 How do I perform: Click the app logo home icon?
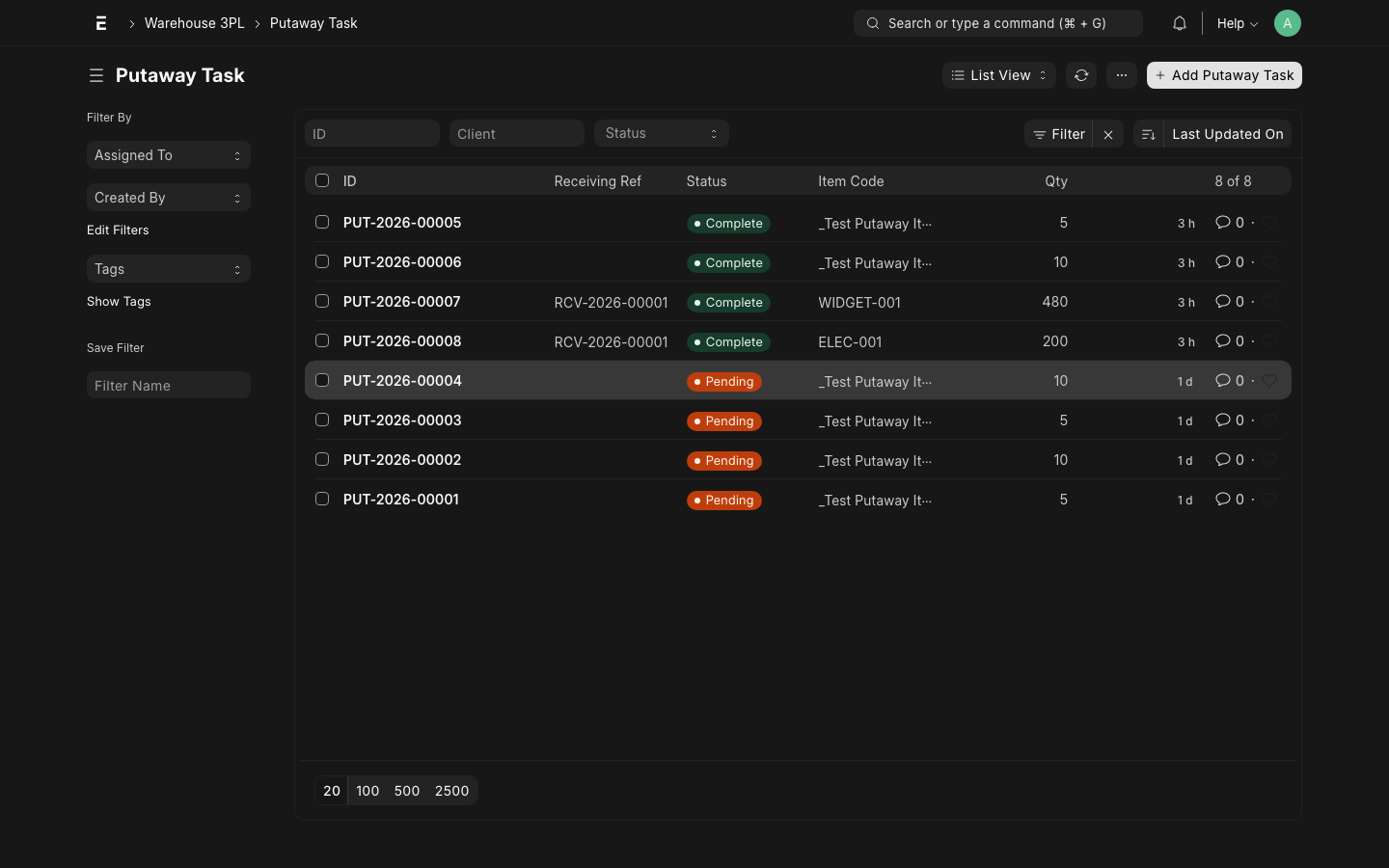(x=101, y=23)
